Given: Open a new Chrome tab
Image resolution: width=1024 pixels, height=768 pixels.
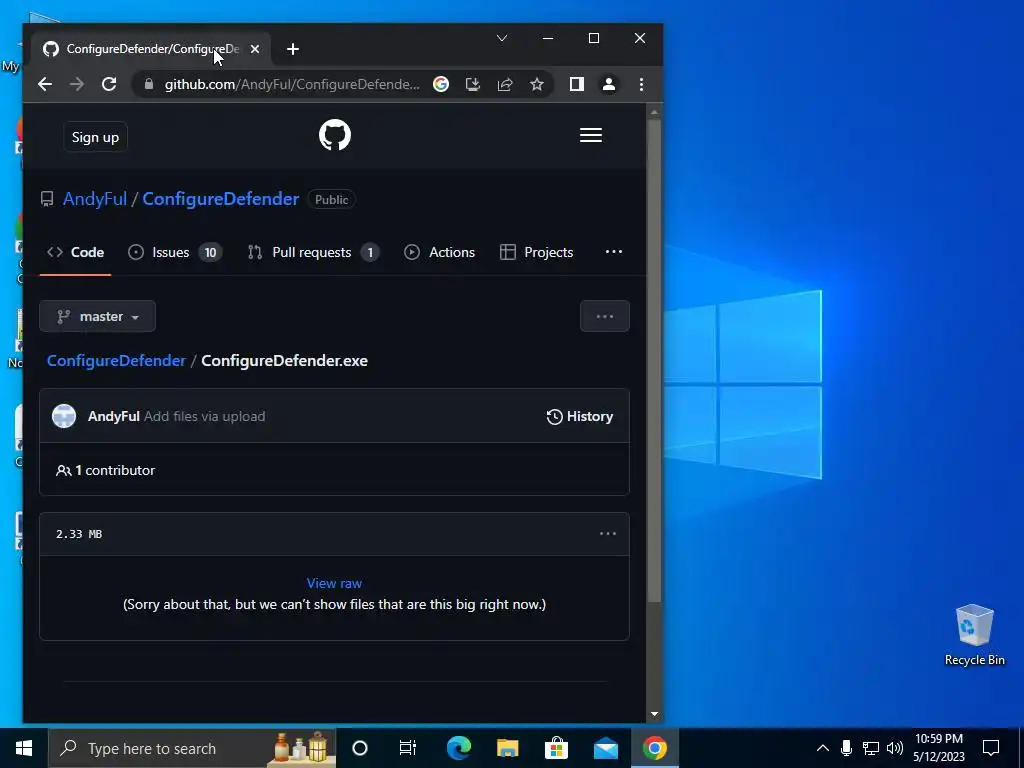Looking at the screenshot, I should click(293, 49).
